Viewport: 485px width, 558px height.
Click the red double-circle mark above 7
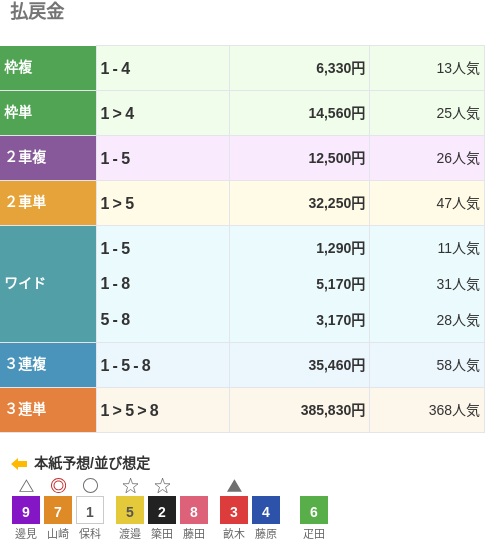58,485
